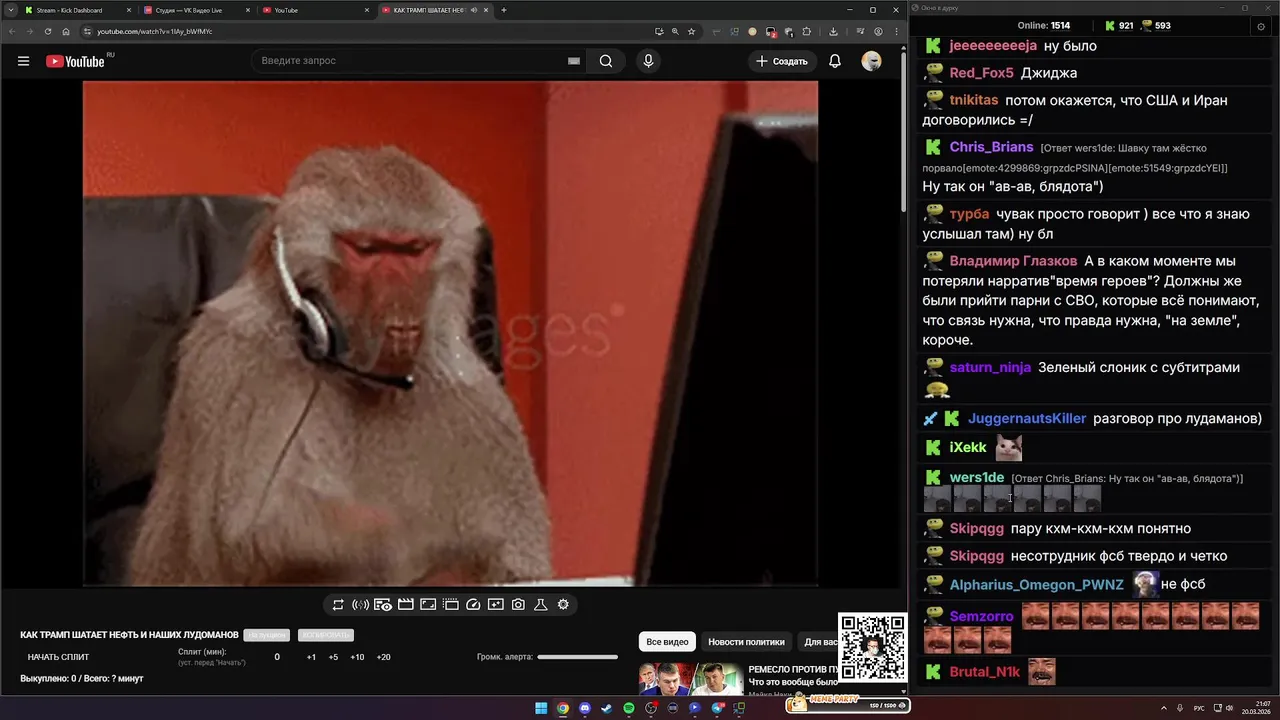Click the YouTube search magnifier button

point(606,61)
